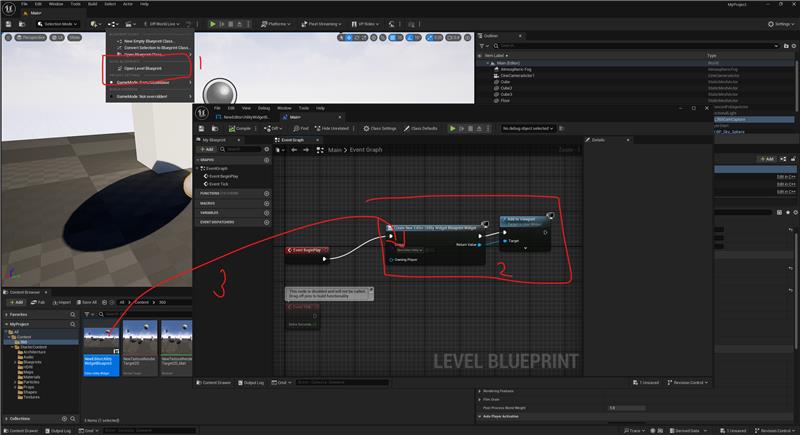Toggle Hide Unrelated in Blueprint toolbar

coord(332,129)
